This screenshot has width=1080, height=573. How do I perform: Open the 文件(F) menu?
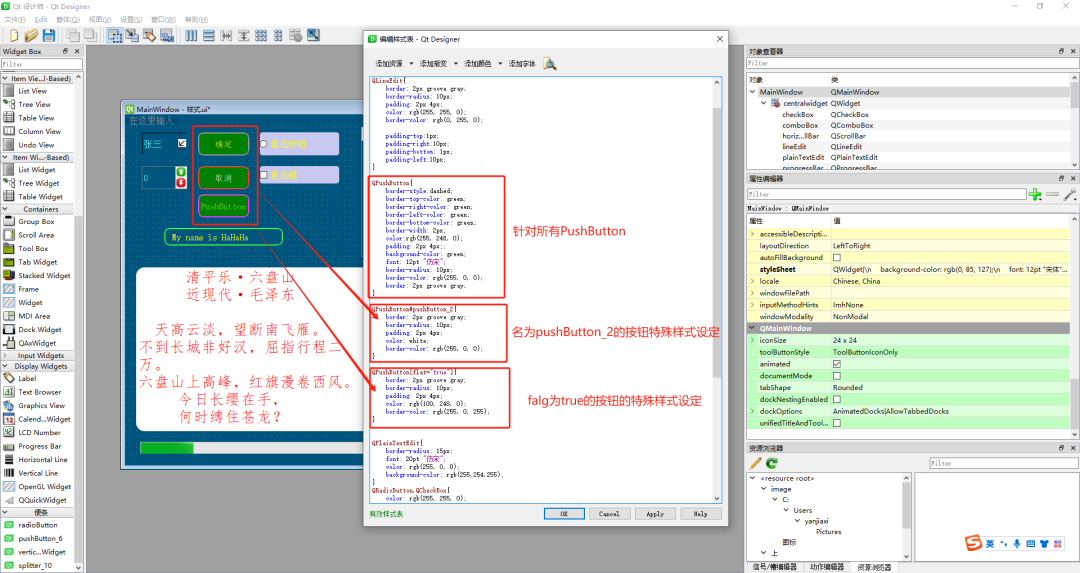click(15, 19)
